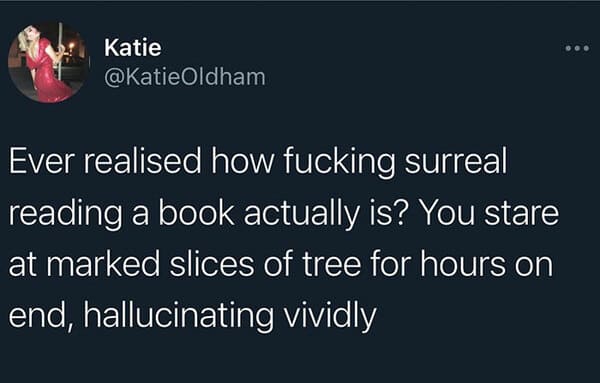The image size is (600, 383).
Task: Click the middle dot of the options icon
Action: (577, 49)
